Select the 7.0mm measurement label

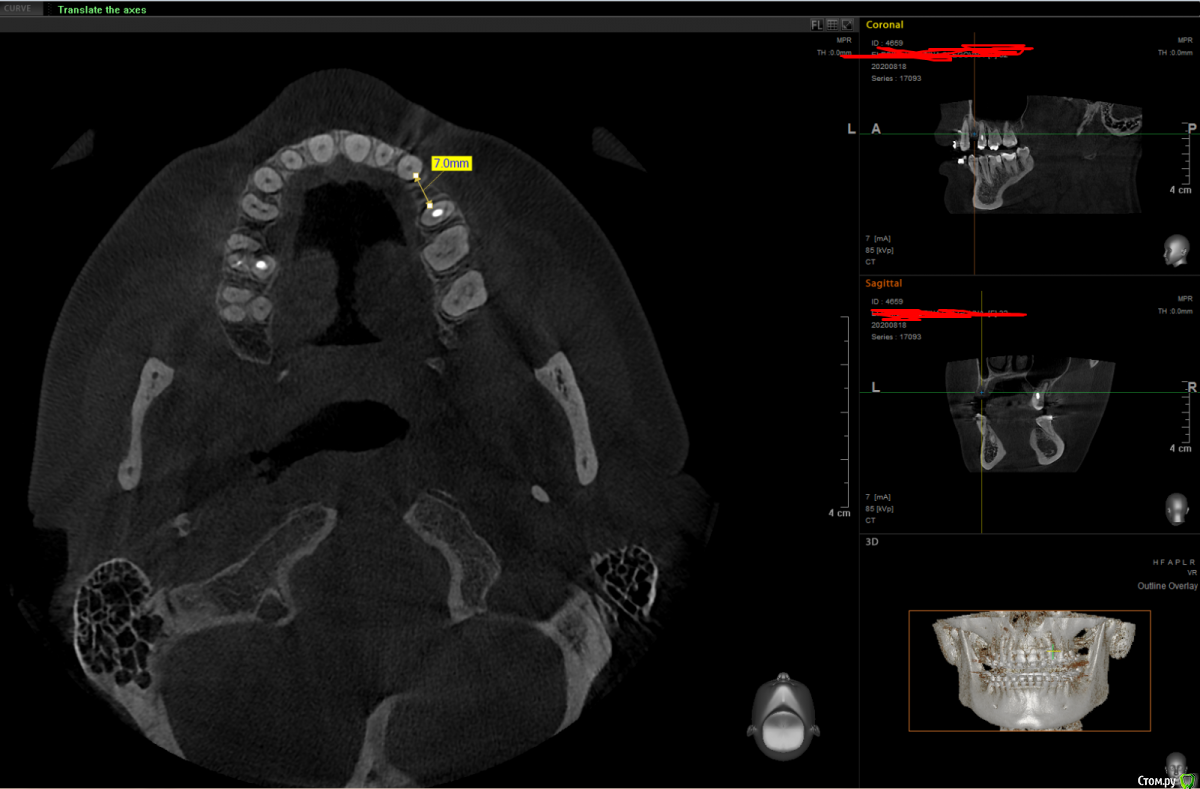[451, 162]
